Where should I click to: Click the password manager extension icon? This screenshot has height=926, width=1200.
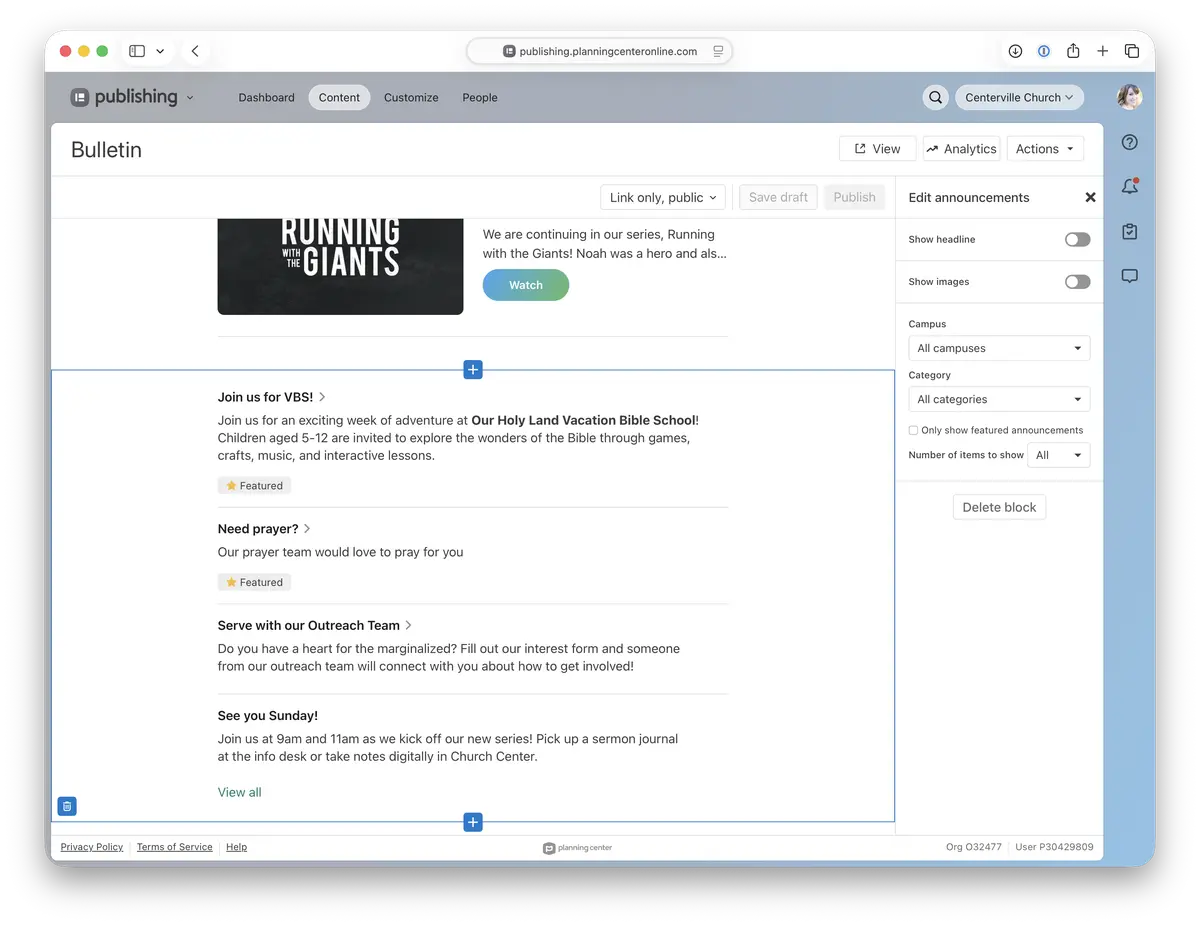click(x=1044, y=51)
